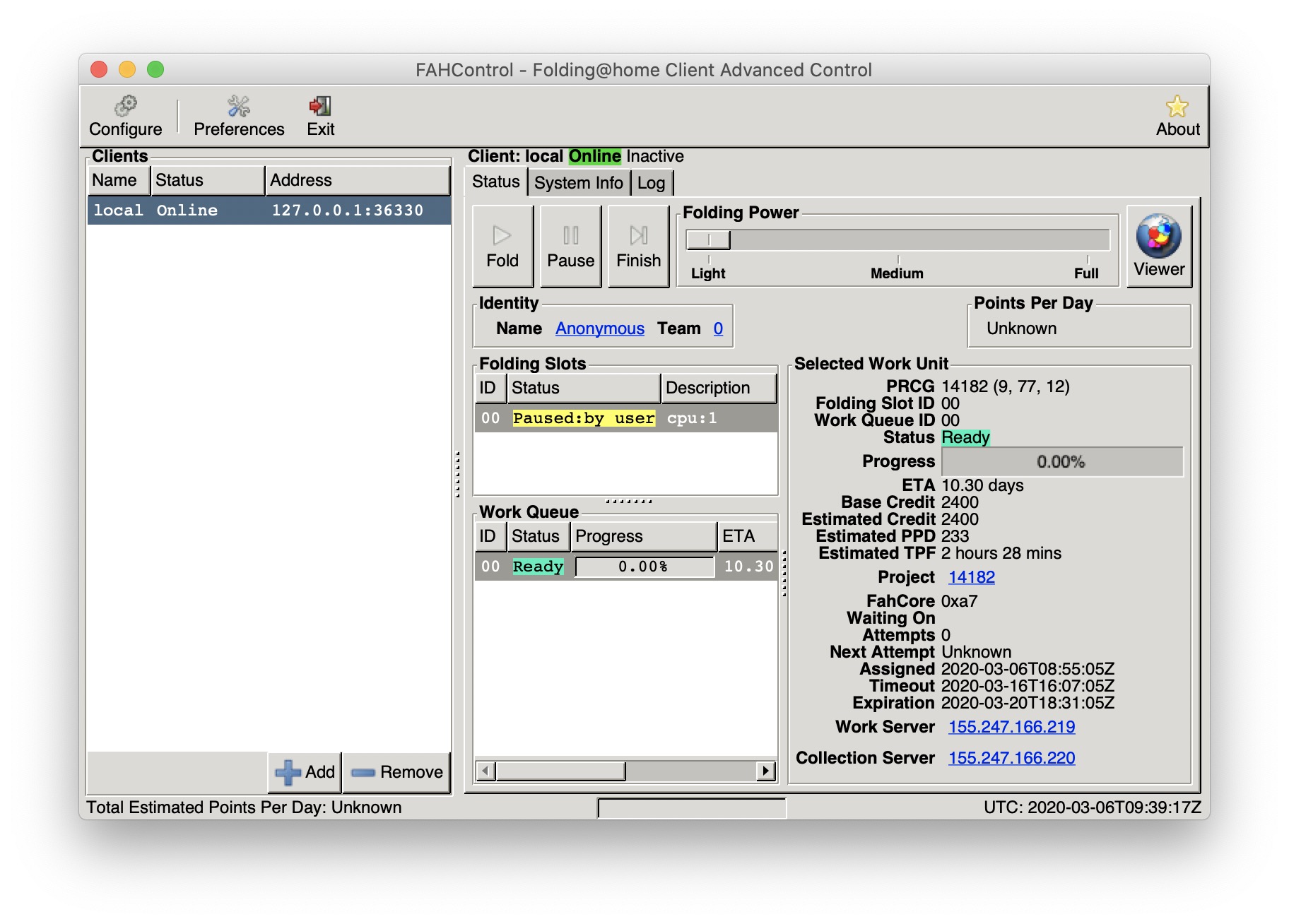The height and width of the screenshot is (924, 1289).
Task: Launch the protein Viewer
Action: click(1158, 246)
